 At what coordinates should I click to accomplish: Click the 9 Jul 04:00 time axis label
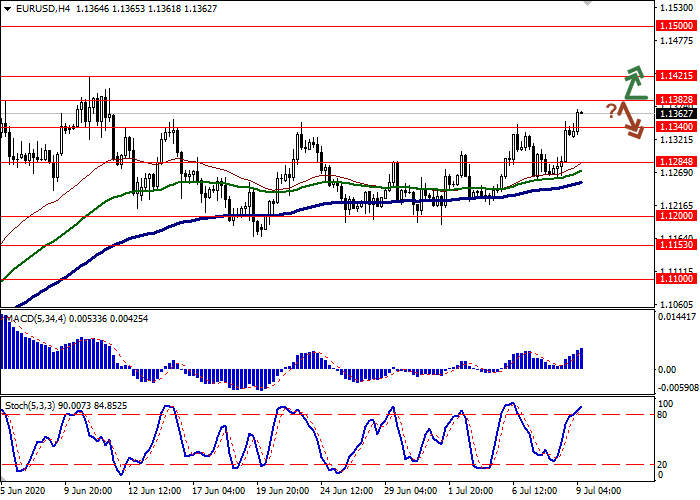[x=596, y=491]
